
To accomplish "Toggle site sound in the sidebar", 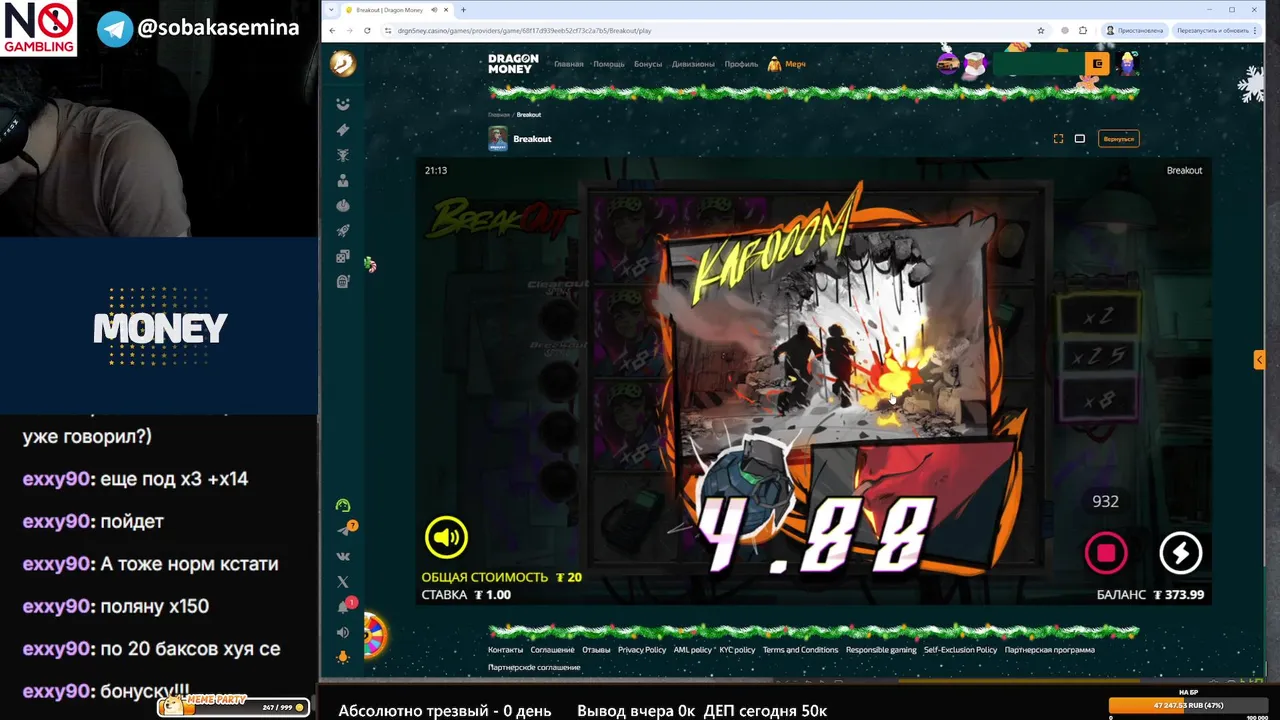I will [x=343, y=632].
